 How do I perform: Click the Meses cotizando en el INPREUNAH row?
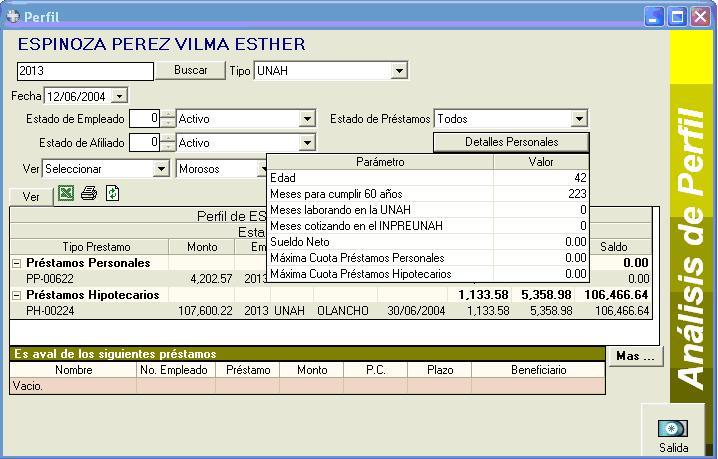[x=428, y=226]
